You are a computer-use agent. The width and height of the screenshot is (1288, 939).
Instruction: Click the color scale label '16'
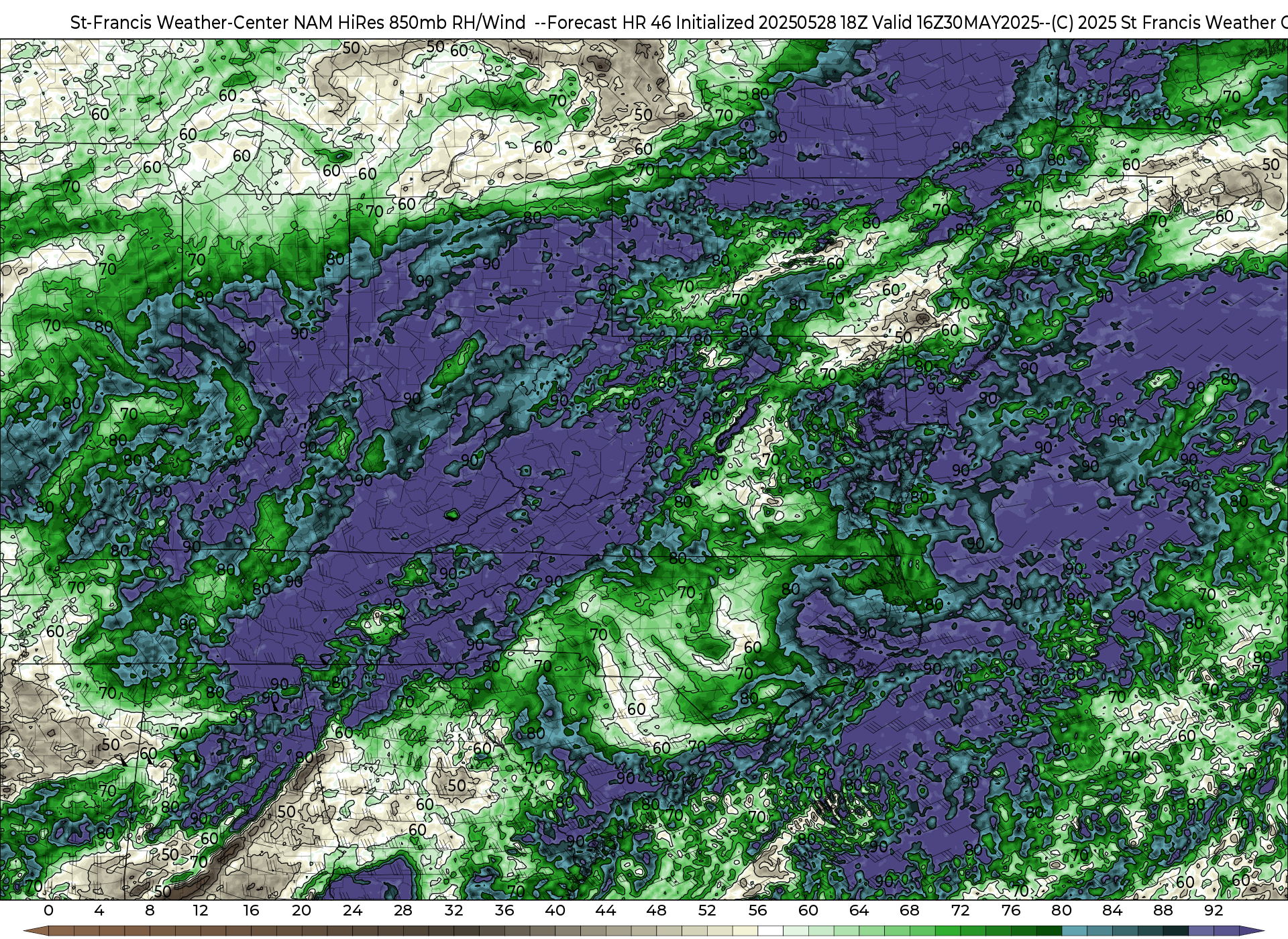[251, 910]
